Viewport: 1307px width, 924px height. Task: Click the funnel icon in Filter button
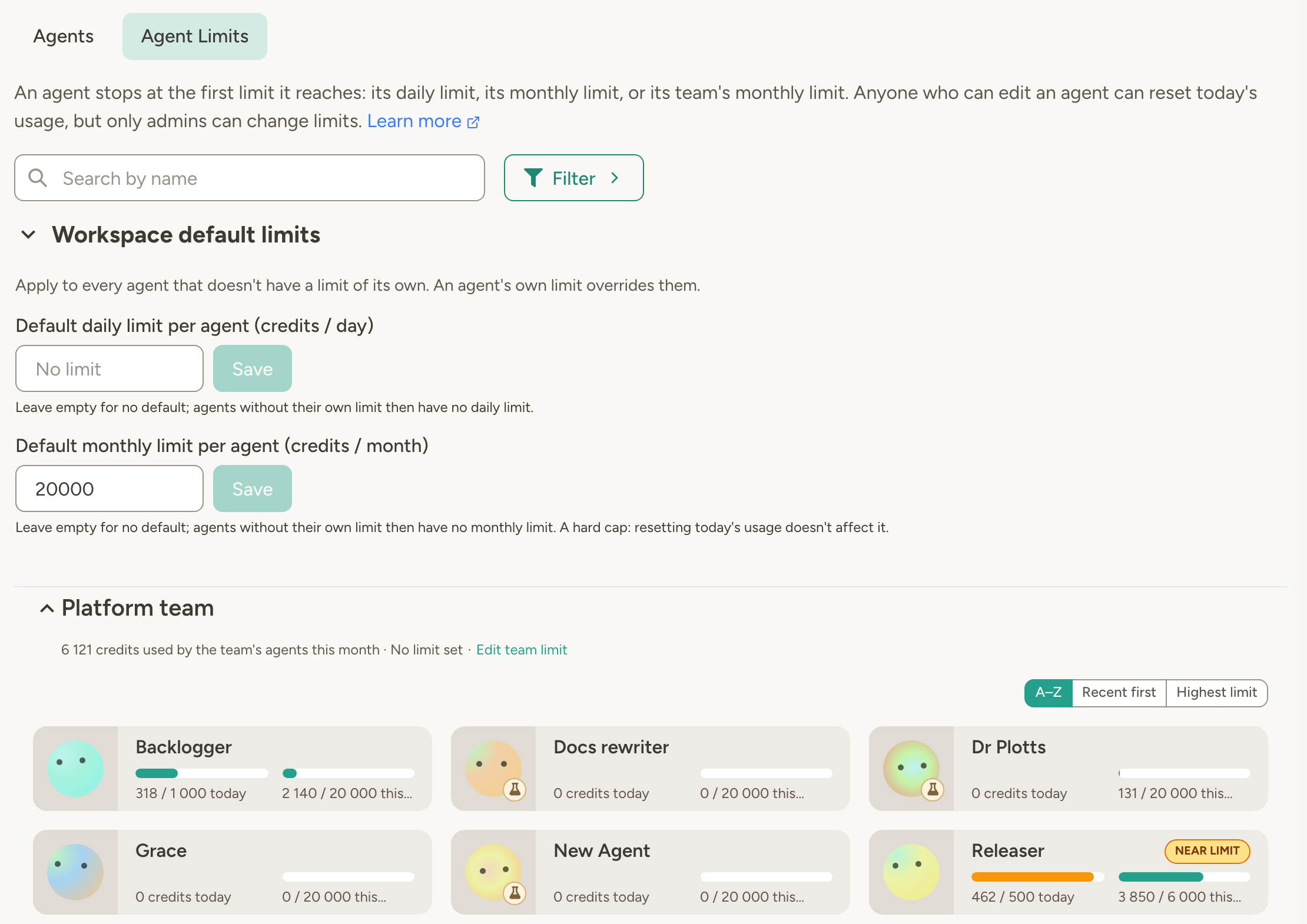click(533, 178)
